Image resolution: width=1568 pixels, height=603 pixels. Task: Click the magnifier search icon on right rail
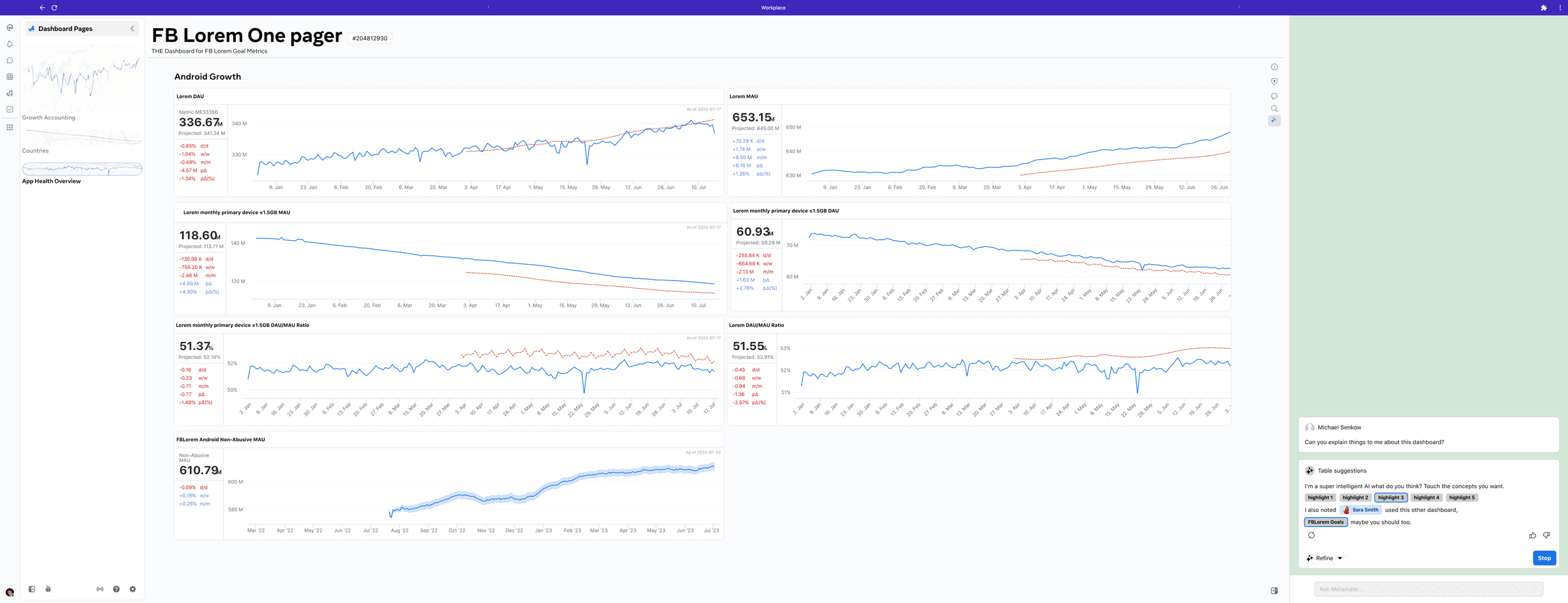(x=1274, y=109)
